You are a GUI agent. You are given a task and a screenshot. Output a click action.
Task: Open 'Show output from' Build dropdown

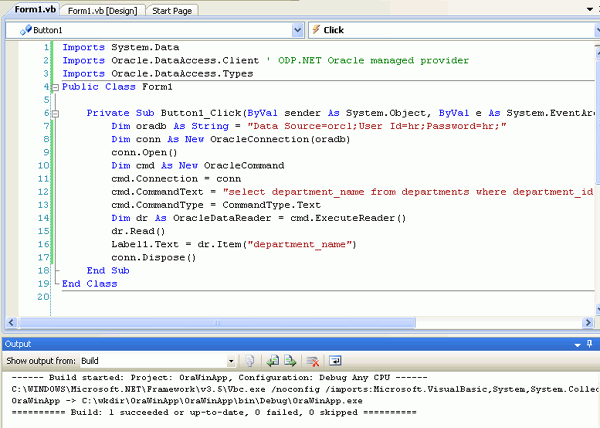(x=230, y=360)
